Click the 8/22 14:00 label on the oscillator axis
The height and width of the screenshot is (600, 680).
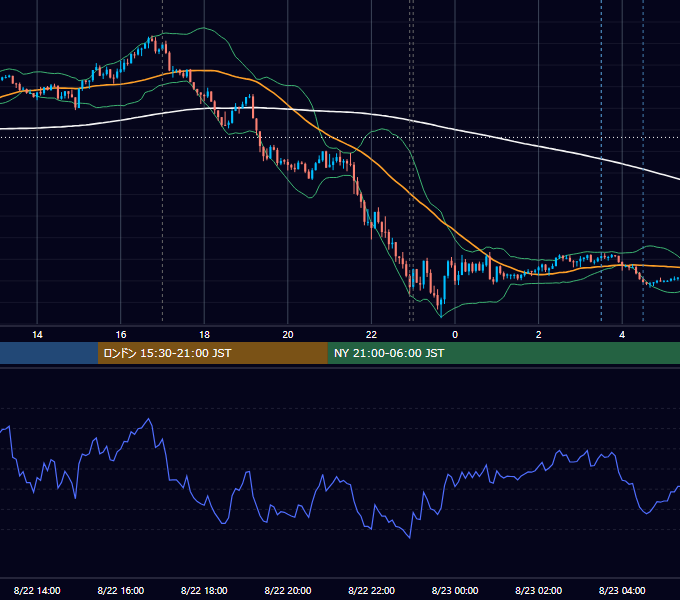37,590
